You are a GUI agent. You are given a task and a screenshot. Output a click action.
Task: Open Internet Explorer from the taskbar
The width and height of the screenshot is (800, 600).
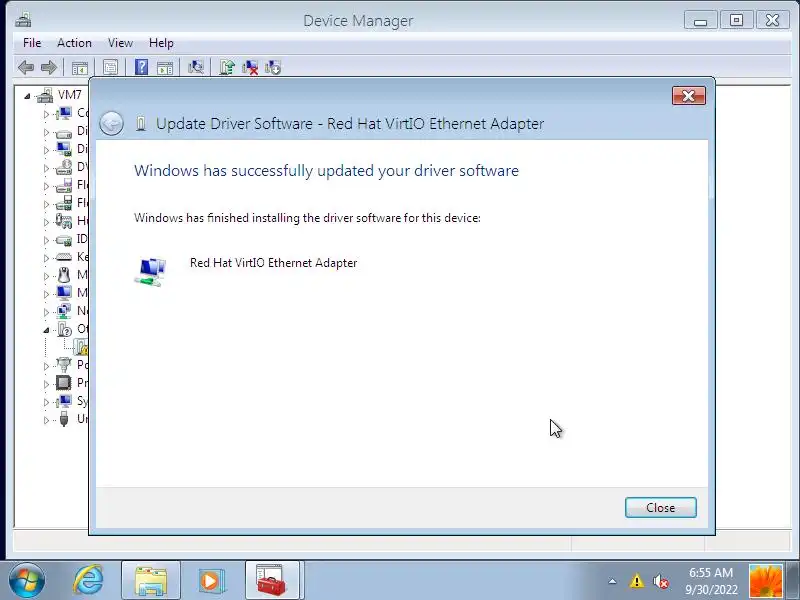click(88, 580)
